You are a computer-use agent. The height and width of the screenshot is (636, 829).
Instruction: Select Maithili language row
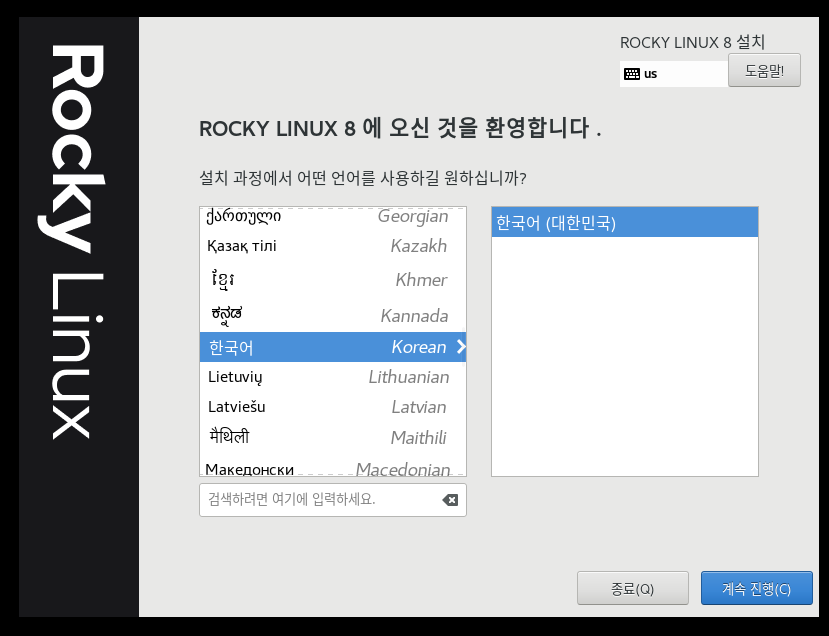(333, 438)
